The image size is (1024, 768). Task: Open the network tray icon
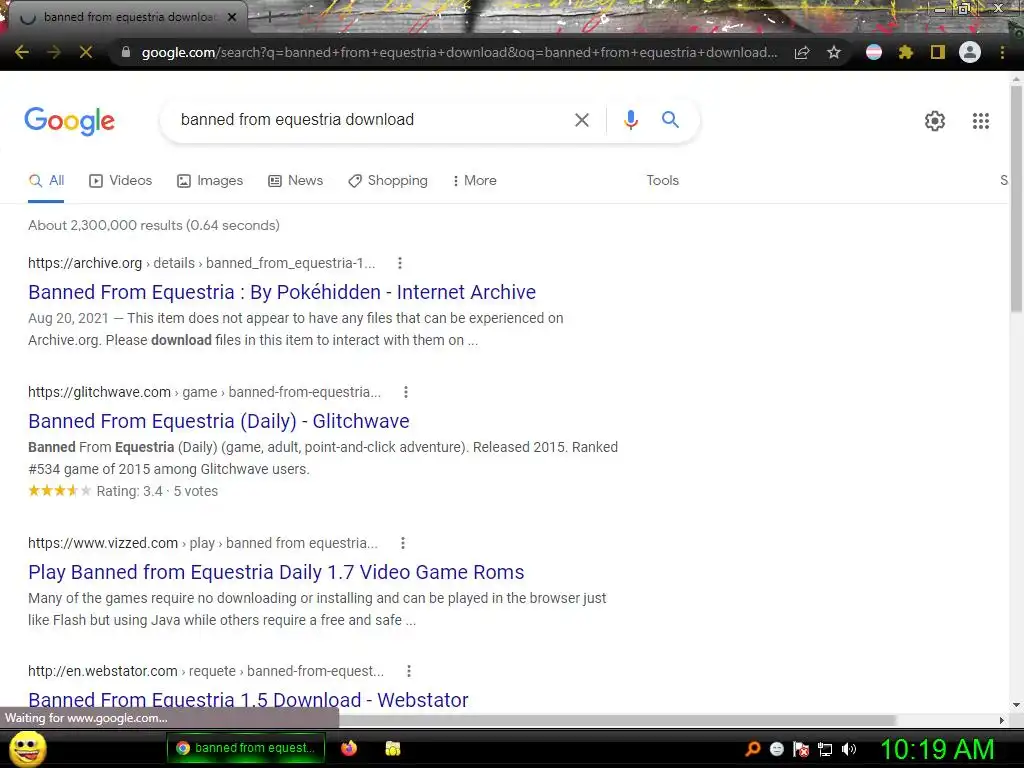[x=825, y=750]
